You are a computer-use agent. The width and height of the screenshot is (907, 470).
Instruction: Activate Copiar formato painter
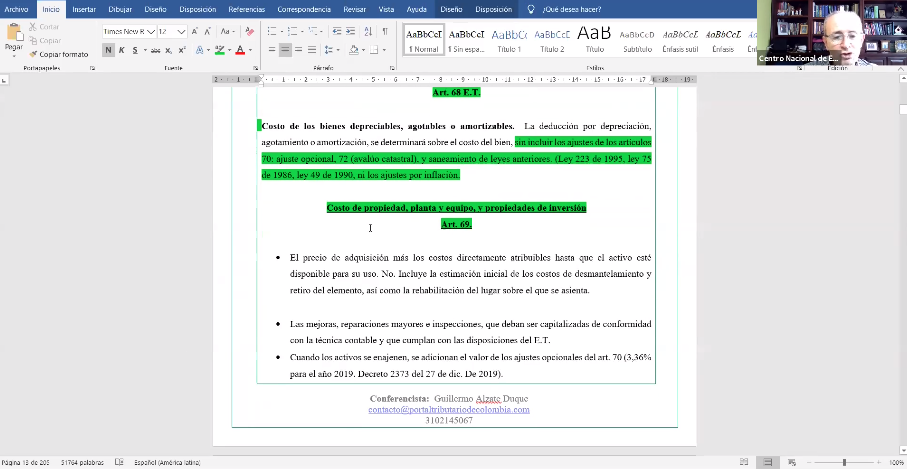coord(58,54)
